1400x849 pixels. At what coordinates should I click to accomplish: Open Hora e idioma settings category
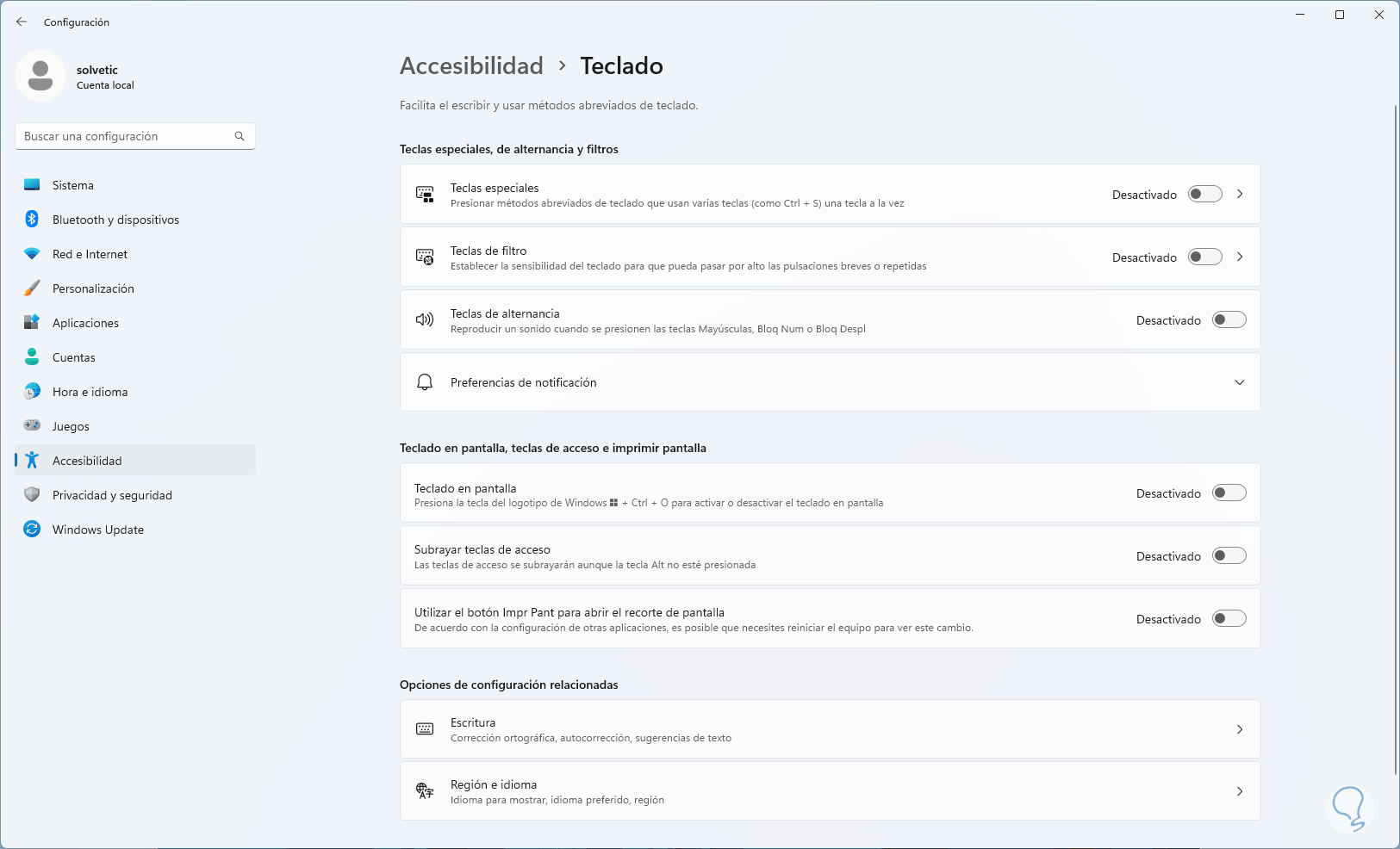pyautogui.click(x=90, y=392)
